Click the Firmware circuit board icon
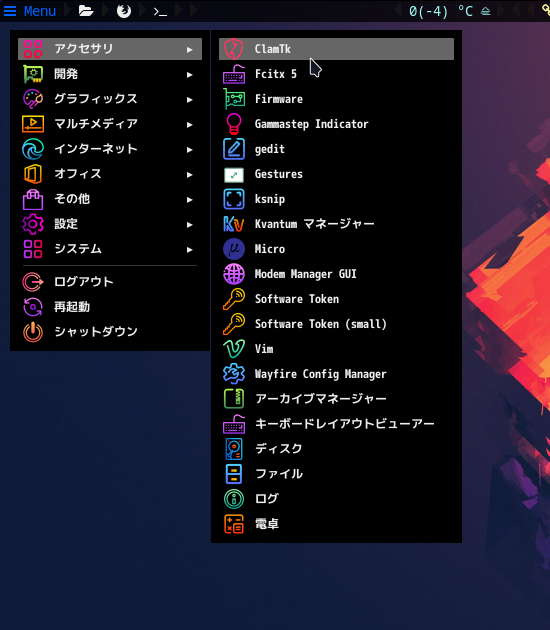This screenshot has width=550, height=630. 234,99
